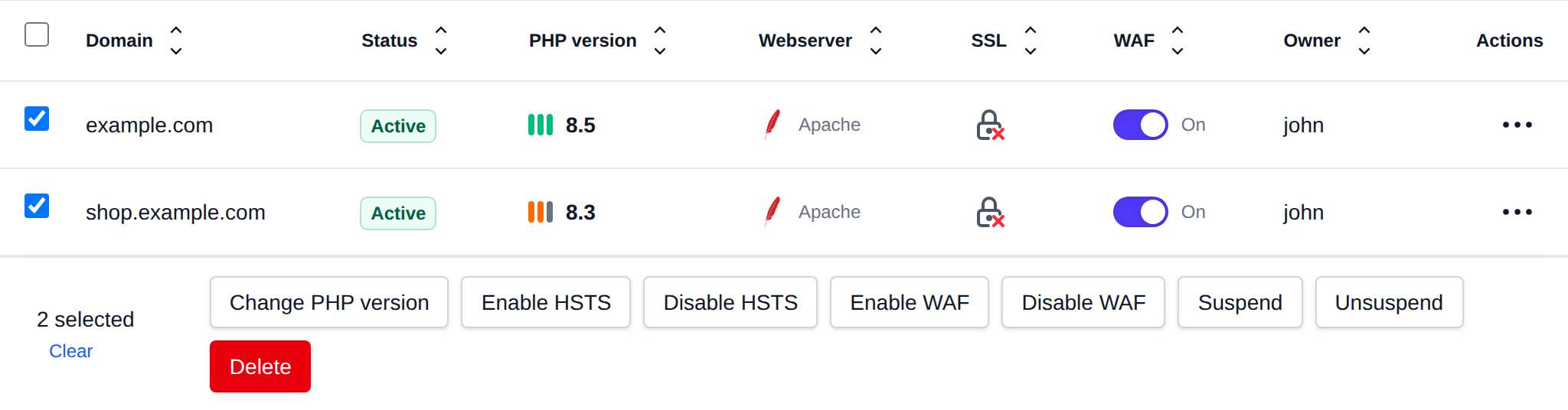Sort table by PHP version column
This screenshot has width=1568, height=410.
(660, 41)
